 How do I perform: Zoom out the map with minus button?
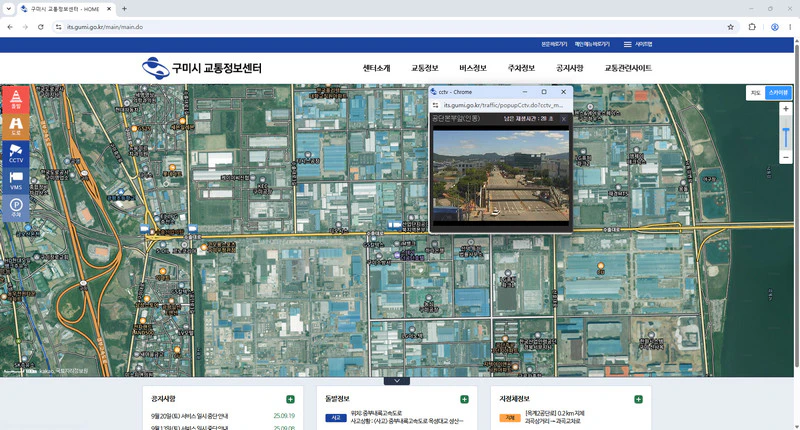(786, 158)
